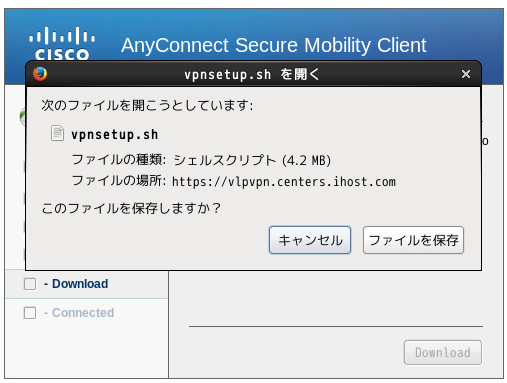Click the vpnsetup.sh を開く dialog title text

coord(252,74)
